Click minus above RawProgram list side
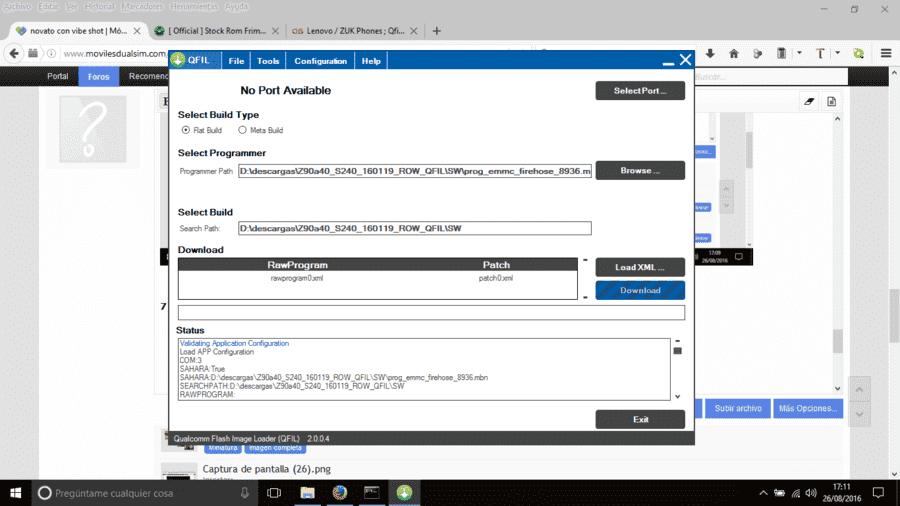900x506 pixels. click(x=585, y=260)
